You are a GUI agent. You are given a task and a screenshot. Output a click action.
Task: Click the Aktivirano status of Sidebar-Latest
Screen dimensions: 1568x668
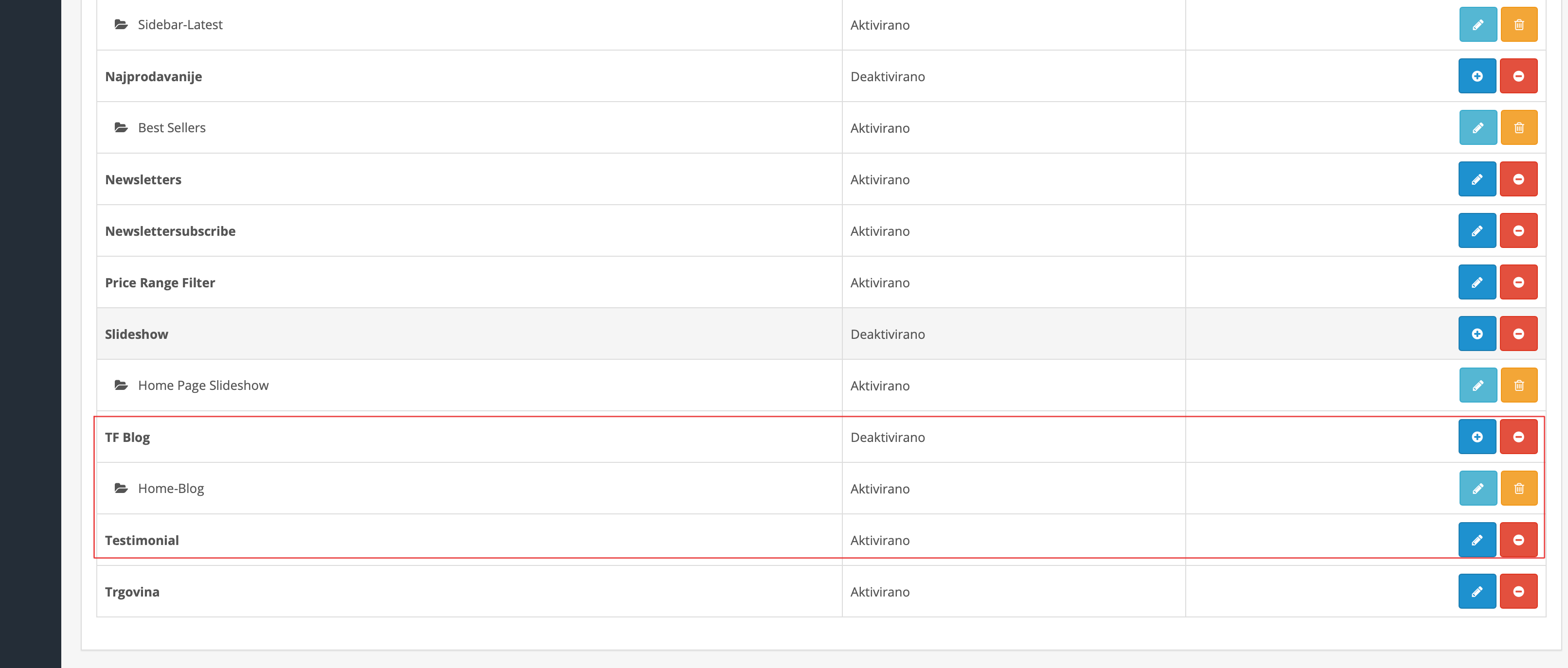(879, 25)
